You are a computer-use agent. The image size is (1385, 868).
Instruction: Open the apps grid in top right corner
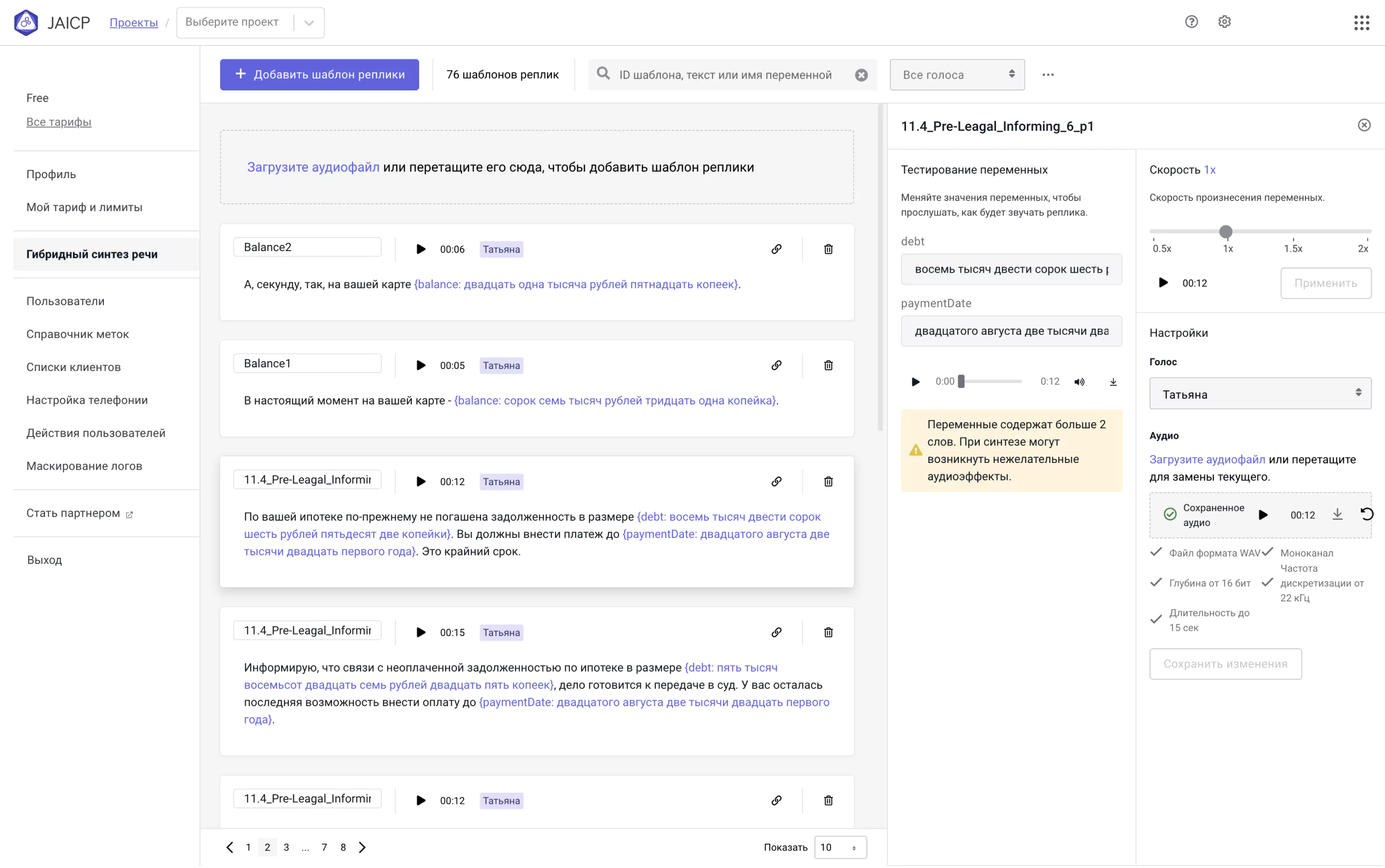click(1361, 22)
